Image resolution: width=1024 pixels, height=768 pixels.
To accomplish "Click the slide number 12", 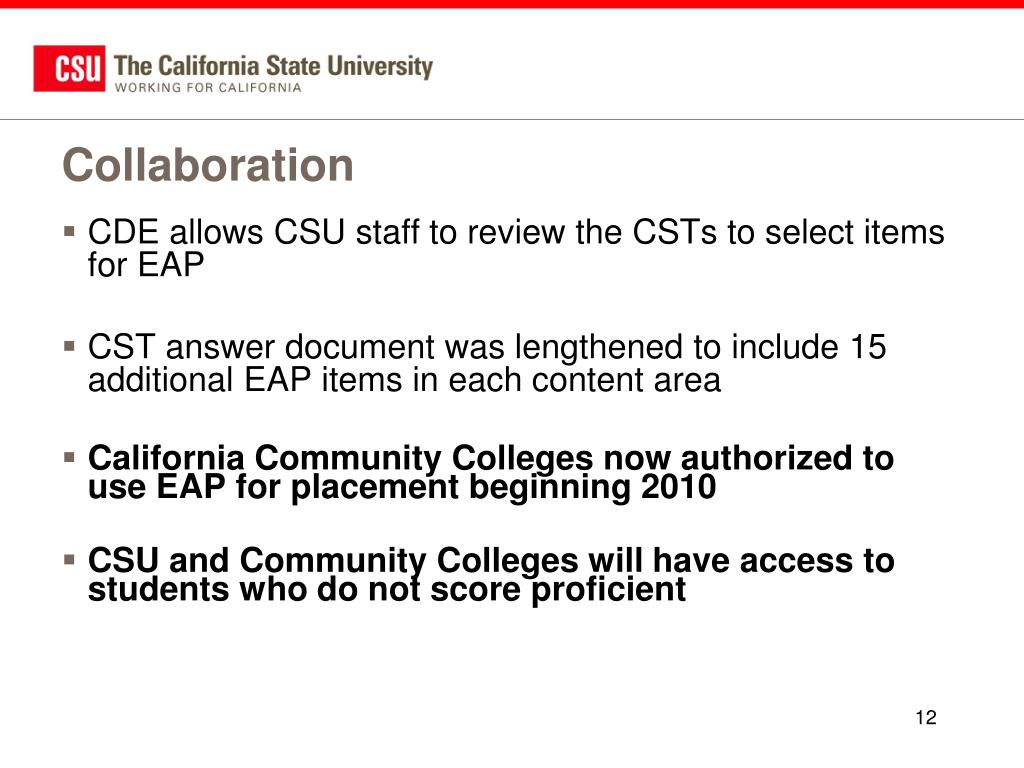I will coord(926,718).
